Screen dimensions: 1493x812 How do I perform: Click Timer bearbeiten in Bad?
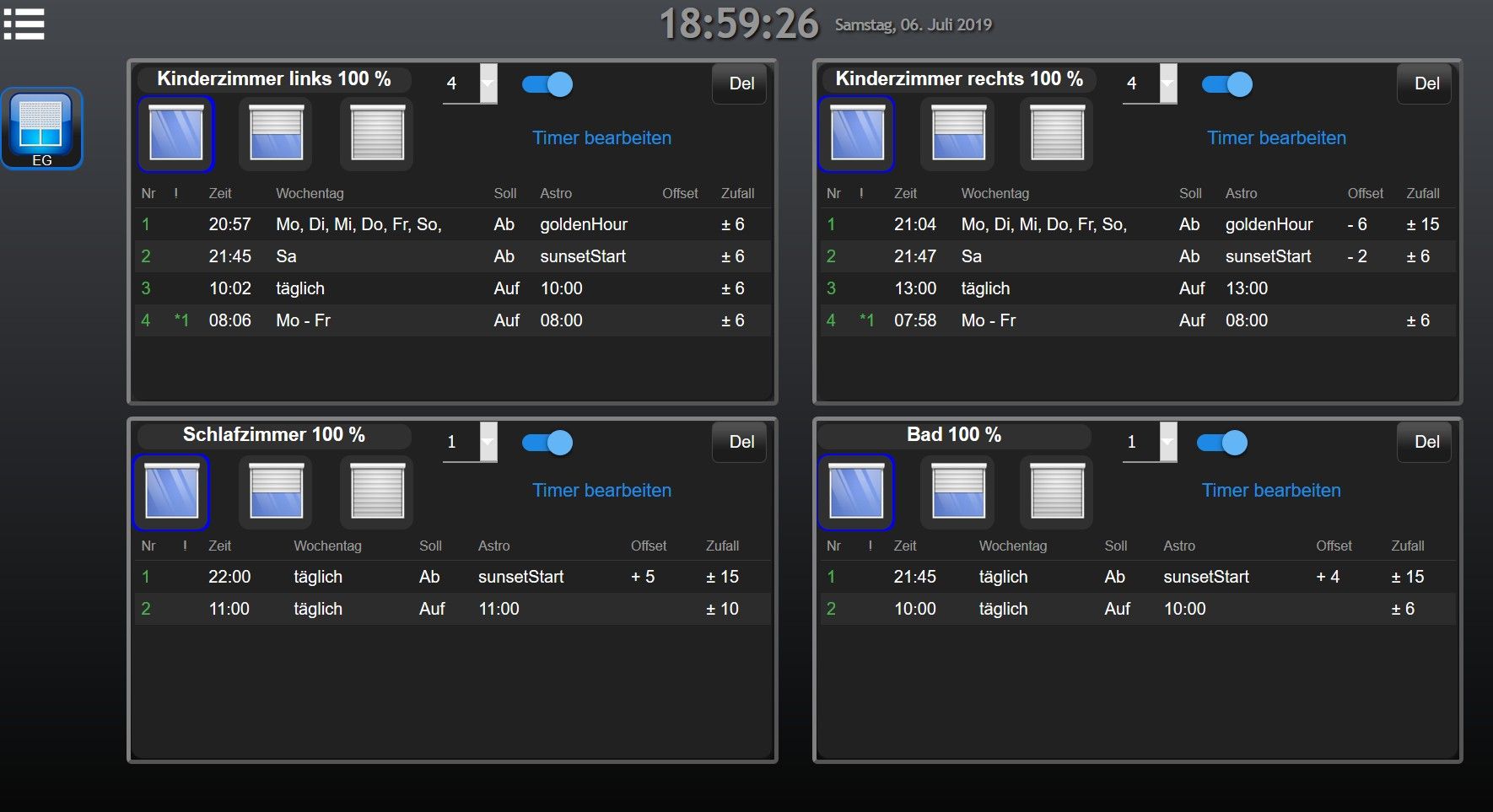tap(1271, 490)
